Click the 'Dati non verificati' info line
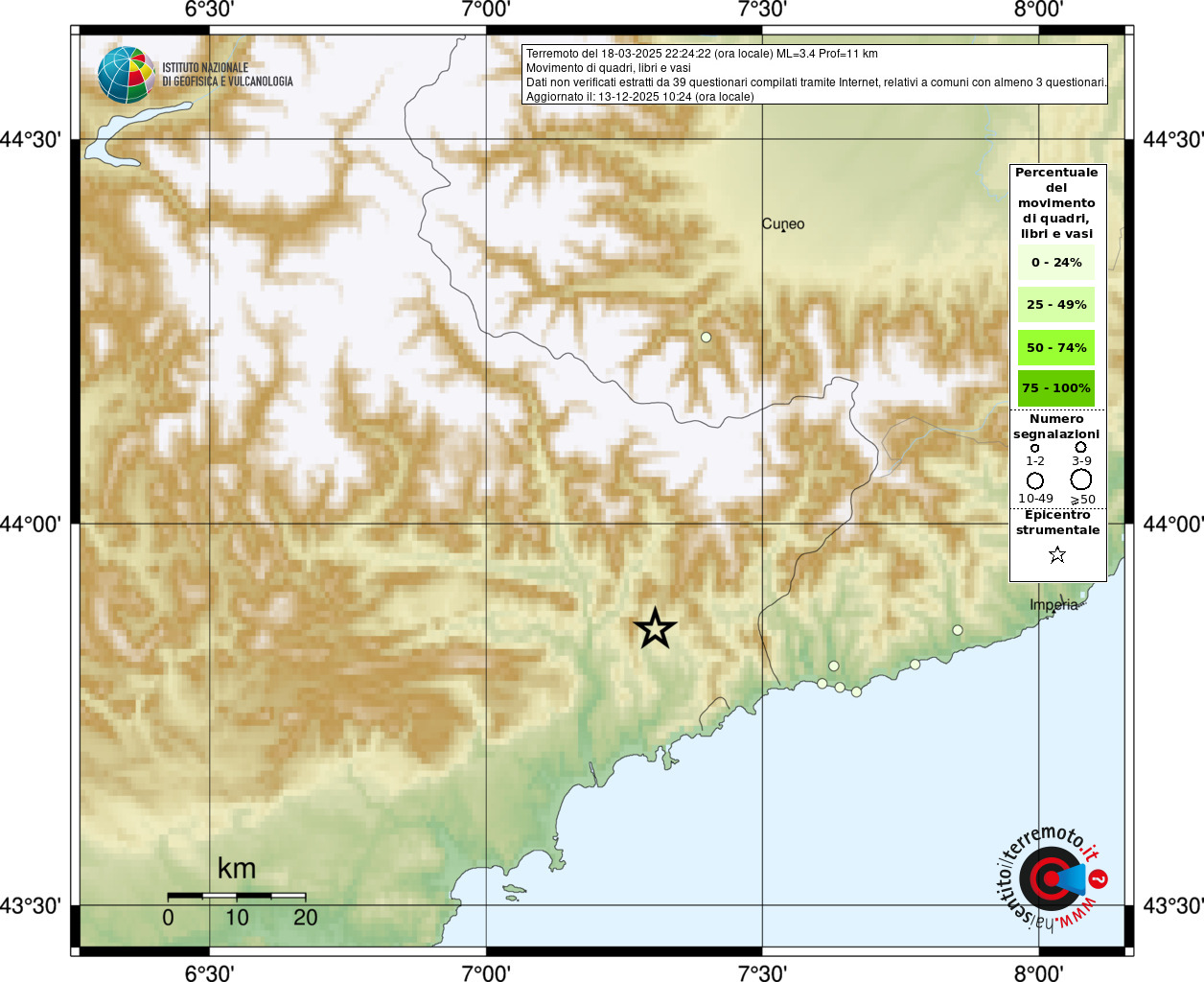Image resolution: width=1204 pixels, height=982 pixels. [x=816, y=82]
